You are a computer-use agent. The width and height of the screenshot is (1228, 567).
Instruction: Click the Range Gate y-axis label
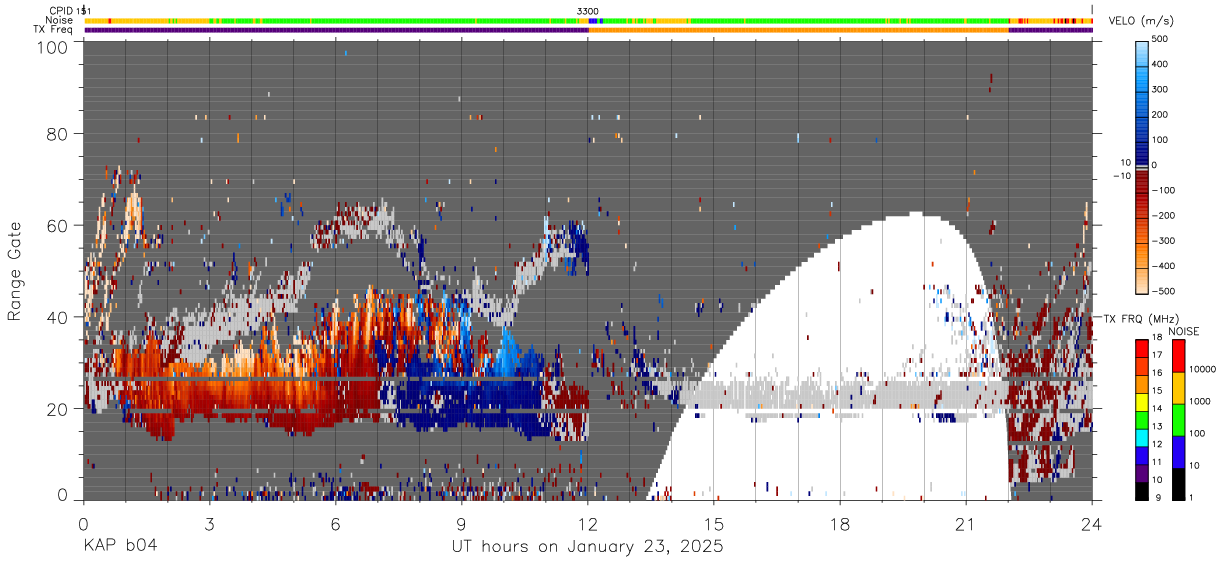click(15, 271)
